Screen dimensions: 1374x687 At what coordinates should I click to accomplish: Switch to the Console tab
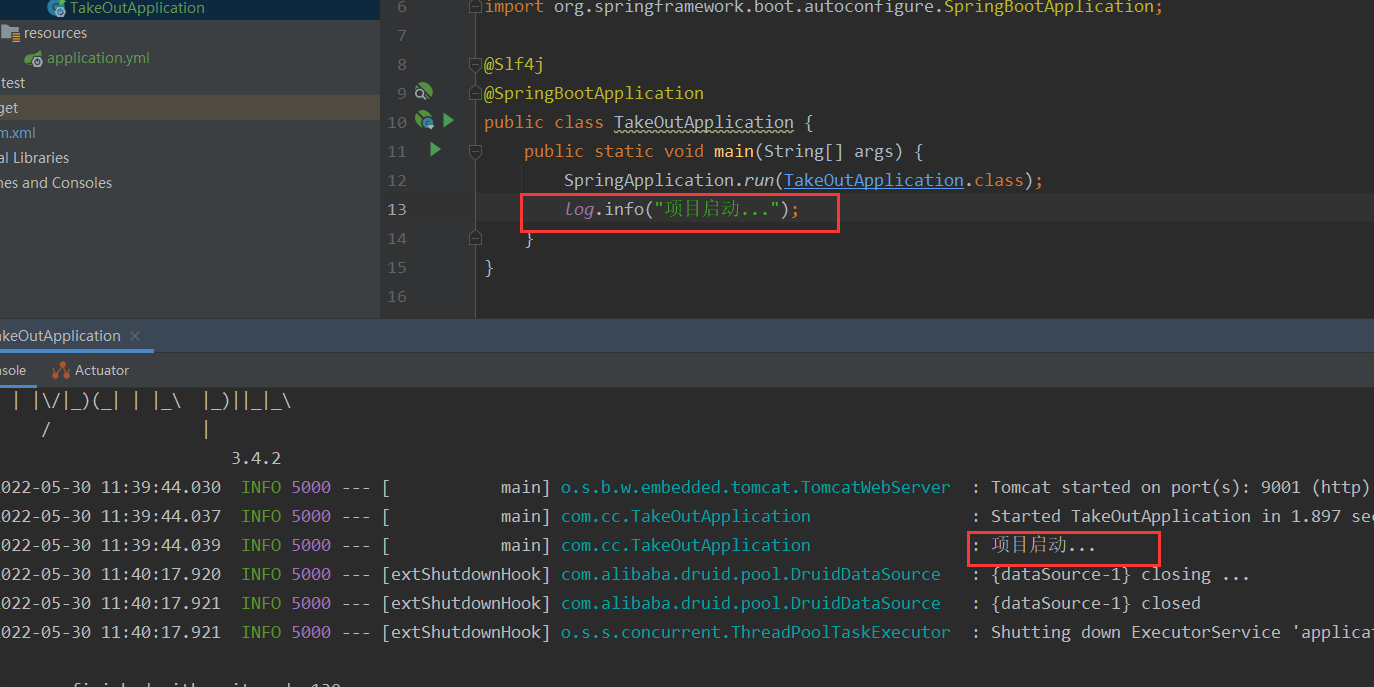pyautogui.click(x=12, y=371)
